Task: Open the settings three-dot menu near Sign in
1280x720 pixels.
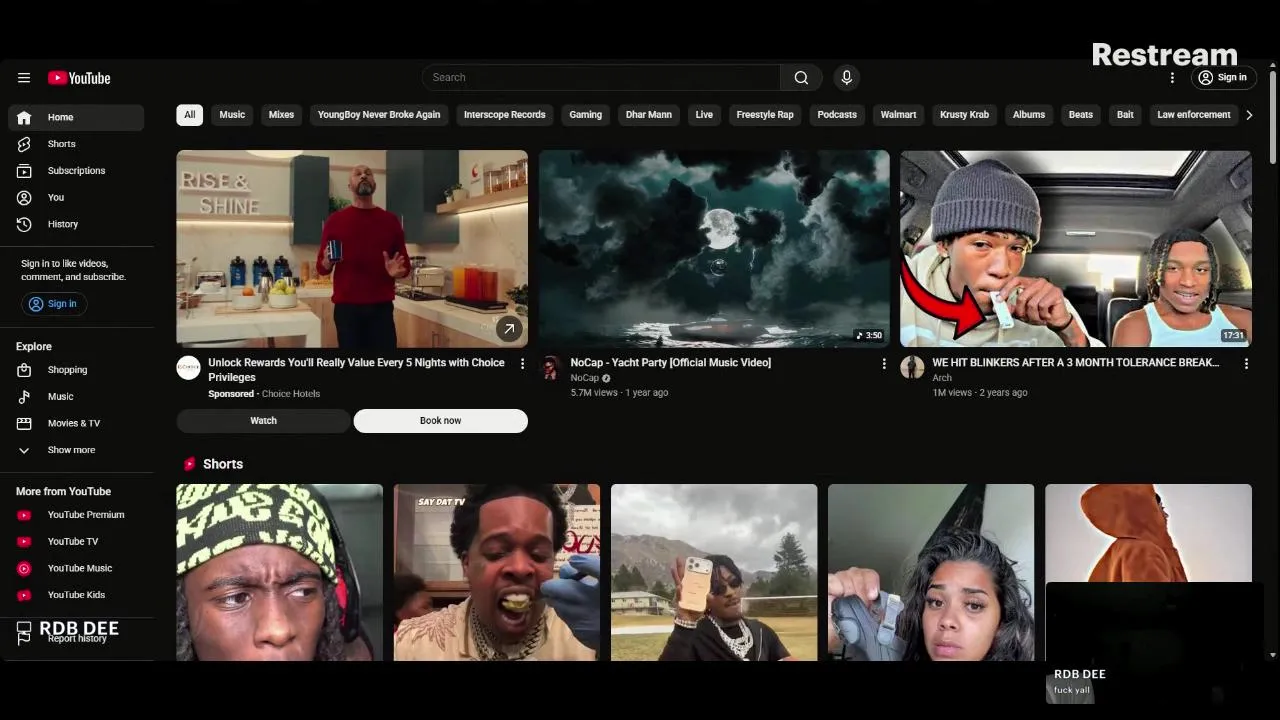Action: coord(1172,78)
